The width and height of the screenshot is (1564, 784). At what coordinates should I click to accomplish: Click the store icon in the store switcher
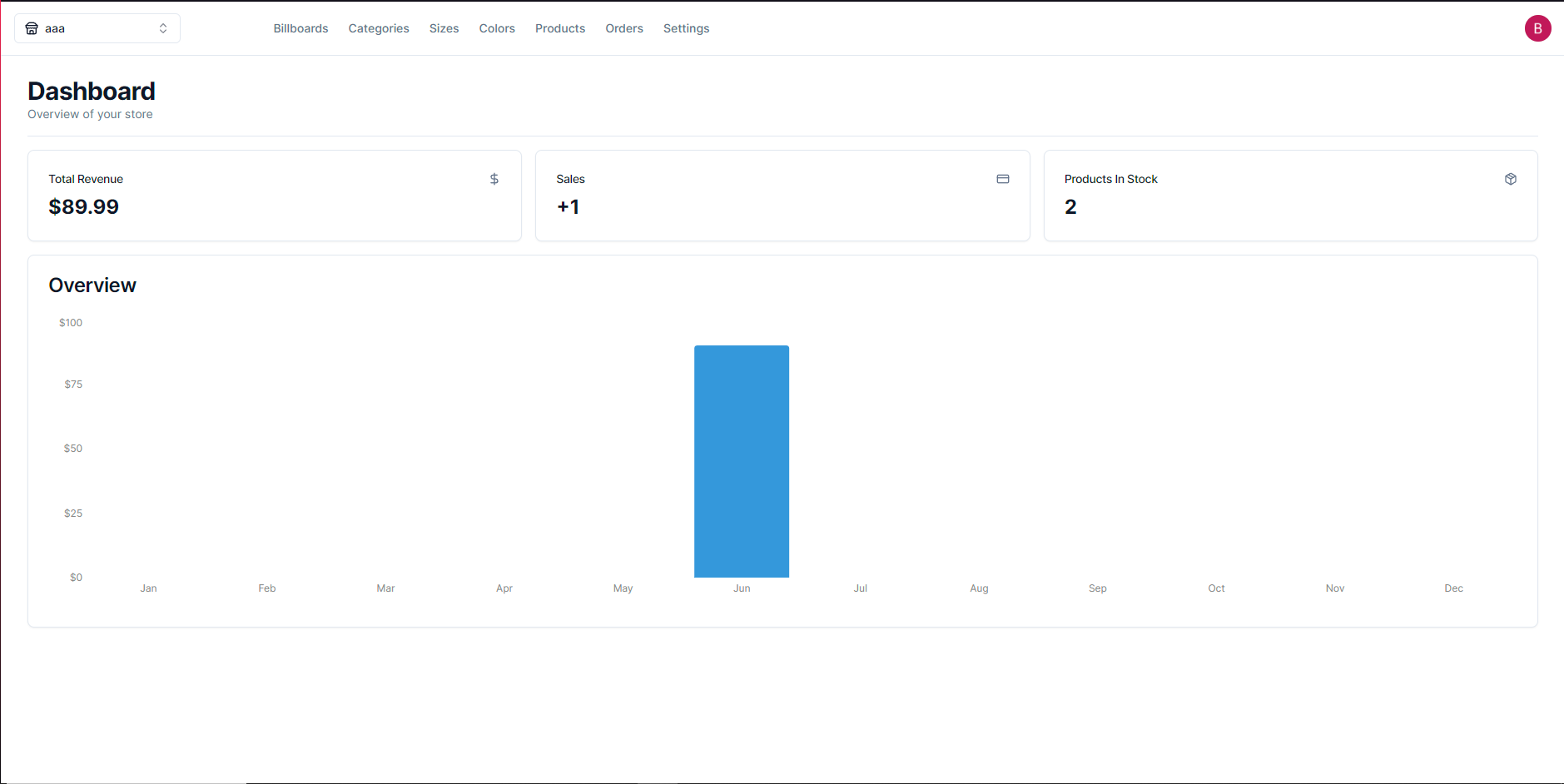click(32, 27)
